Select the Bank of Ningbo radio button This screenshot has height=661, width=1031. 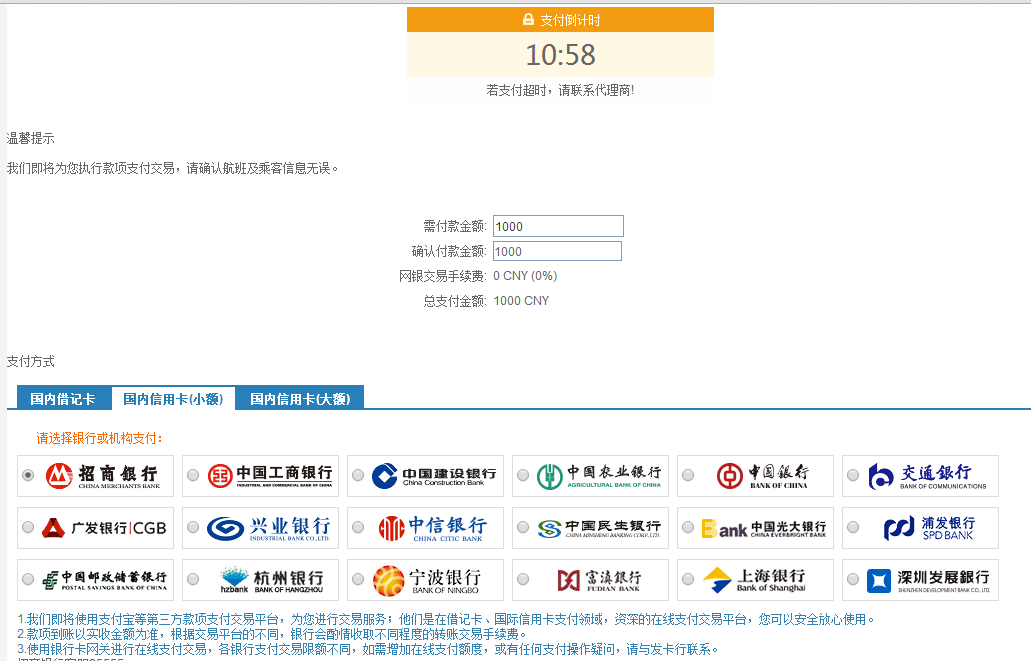click(358, 579)
